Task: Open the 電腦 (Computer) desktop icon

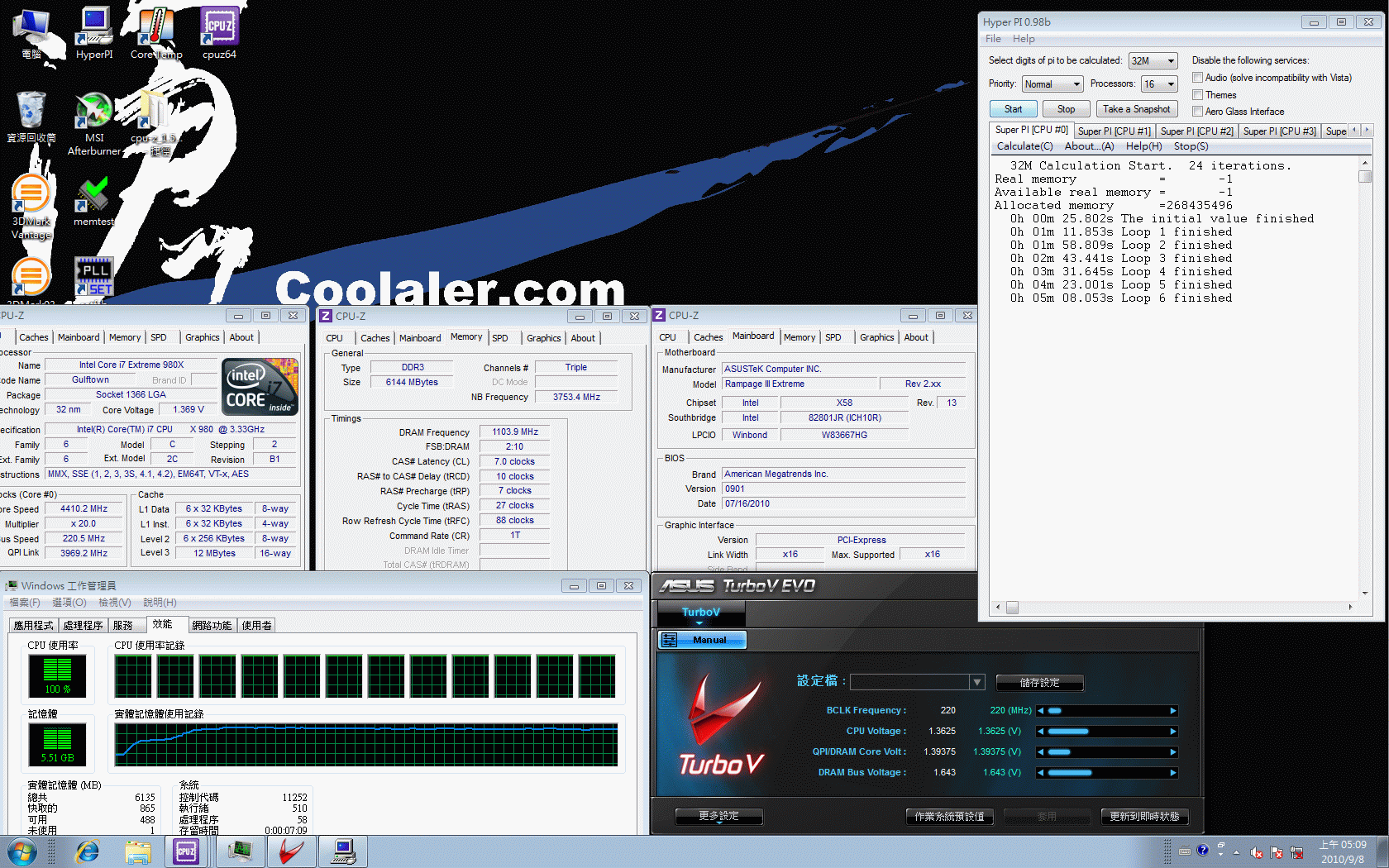Action: coord(31,33)
